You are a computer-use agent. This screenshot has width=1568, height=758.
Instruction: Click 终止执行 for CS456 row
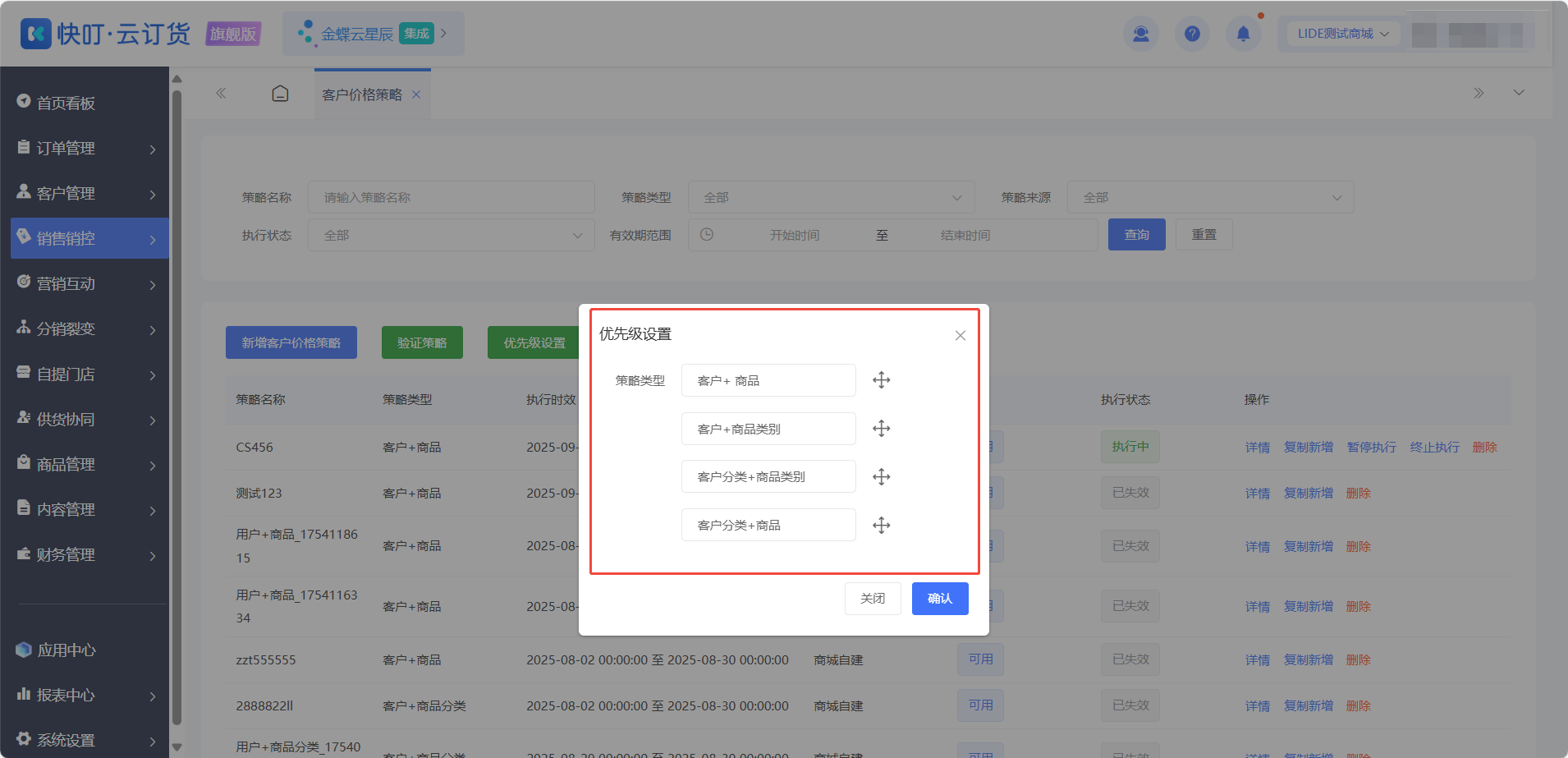[1435, 448]
